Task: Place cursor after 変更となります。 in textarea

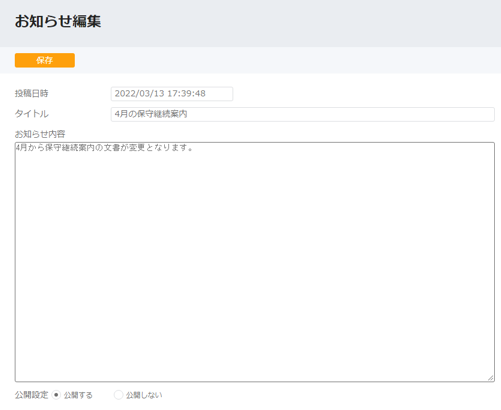Action: [194, 148]
